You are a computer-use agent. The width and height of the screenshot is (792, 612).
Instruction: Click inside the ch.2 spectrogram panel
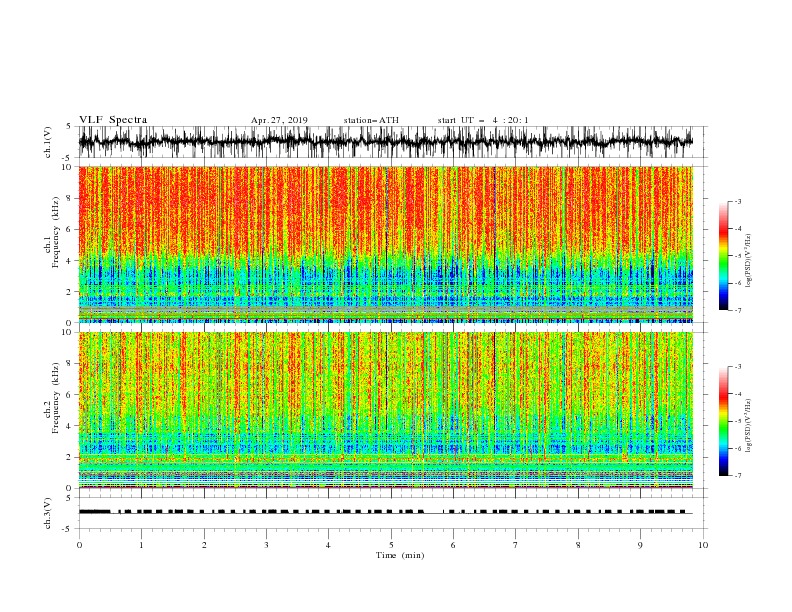coord(386,410)
